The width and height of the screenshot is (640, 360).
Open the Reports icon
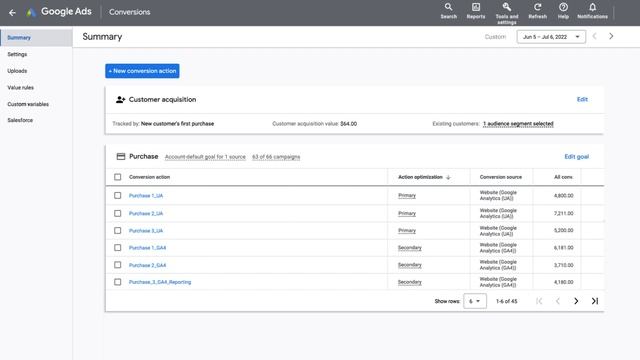[x=476, y=7]
